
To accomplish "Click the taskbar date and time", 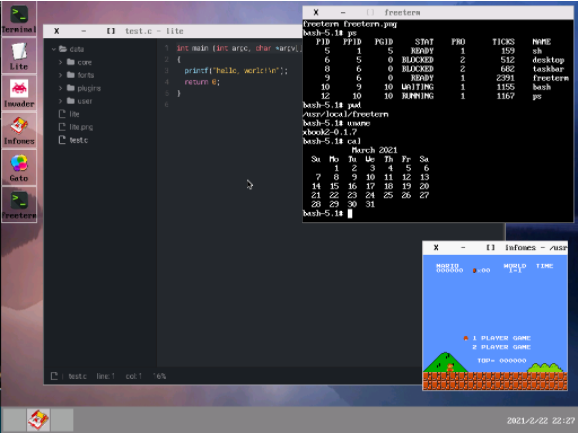I will pyautogui.click(x=540, y=421).
